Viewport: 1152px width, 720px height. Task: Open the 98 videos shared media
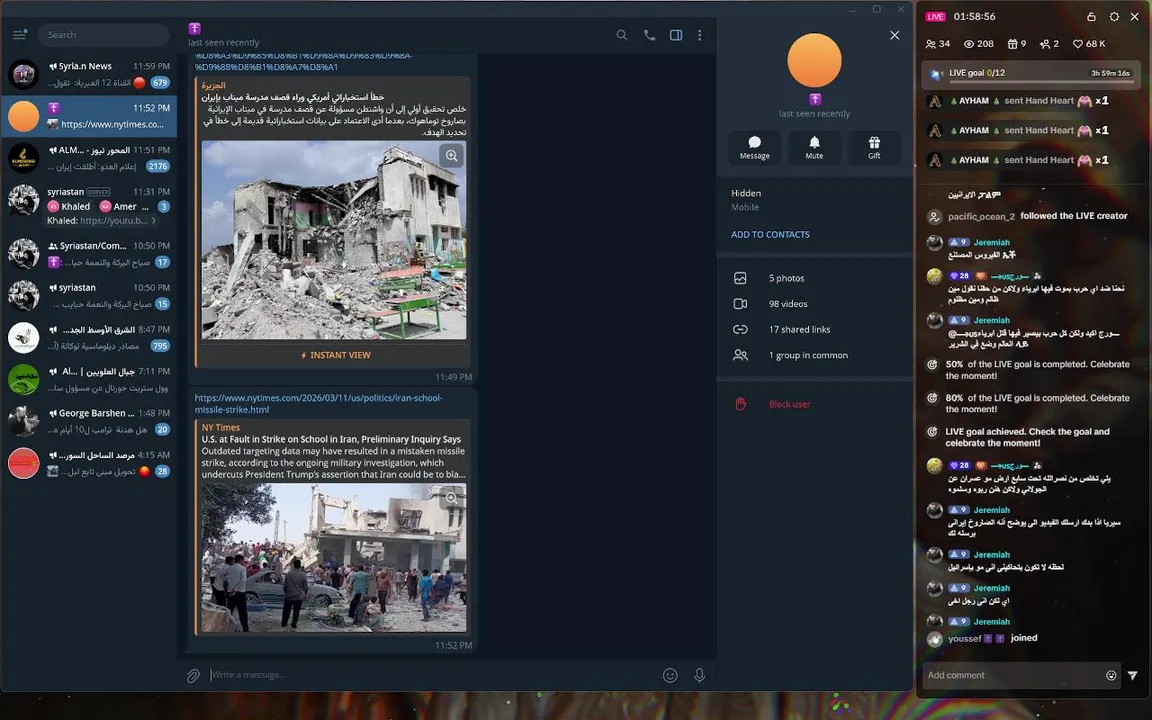(x=815, y=303)
